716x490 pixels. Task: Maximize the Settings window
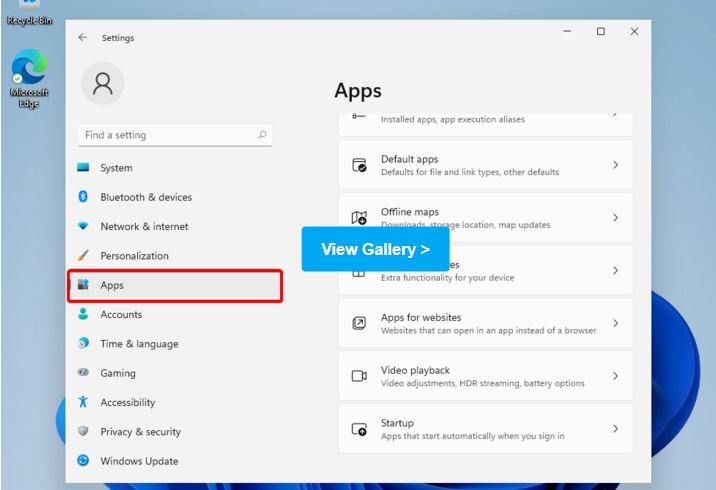pos(601,32)
